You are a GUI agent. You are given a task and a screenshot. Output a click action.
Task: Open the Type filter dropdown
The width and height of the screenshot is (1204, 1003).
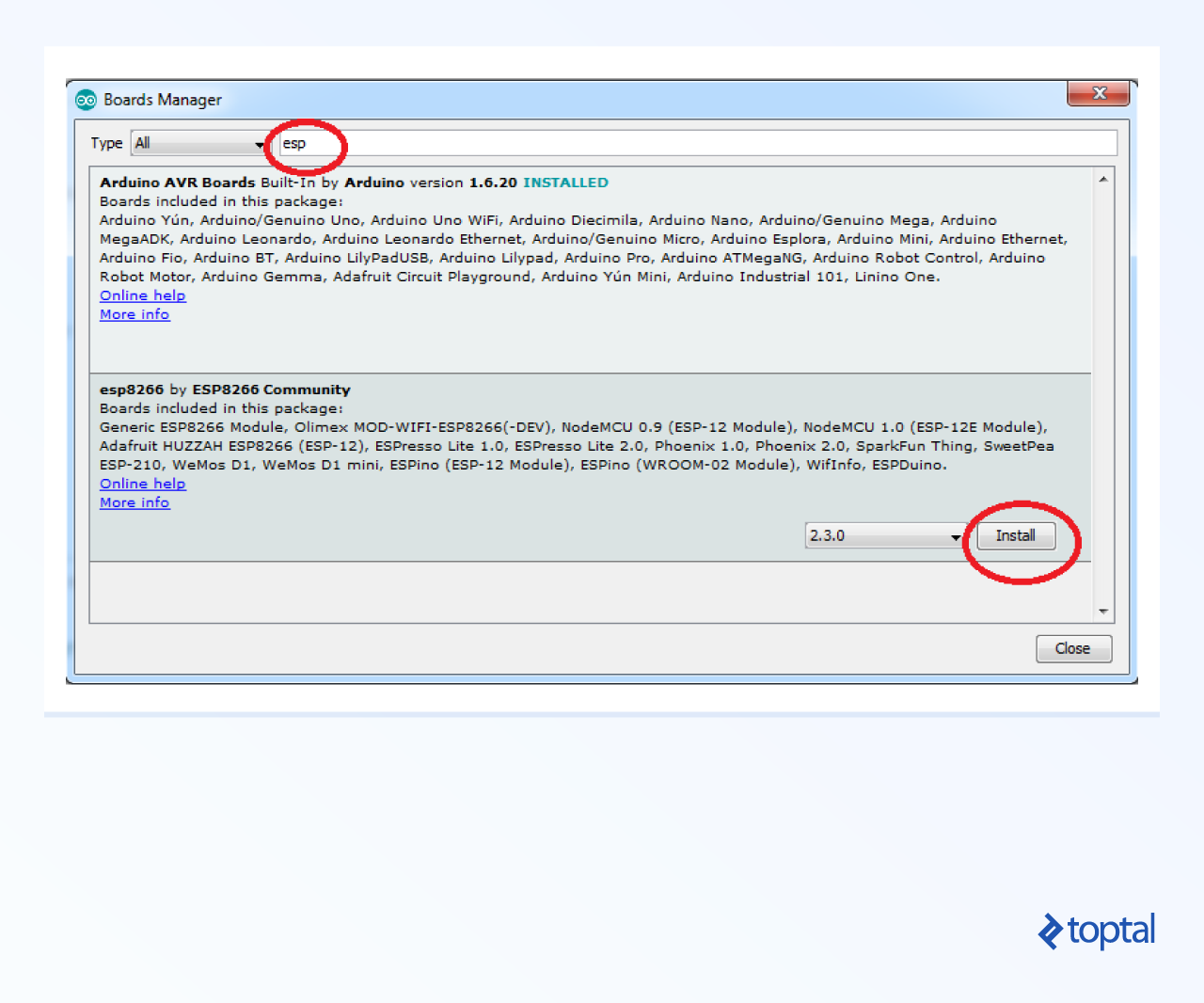(198, 143)
